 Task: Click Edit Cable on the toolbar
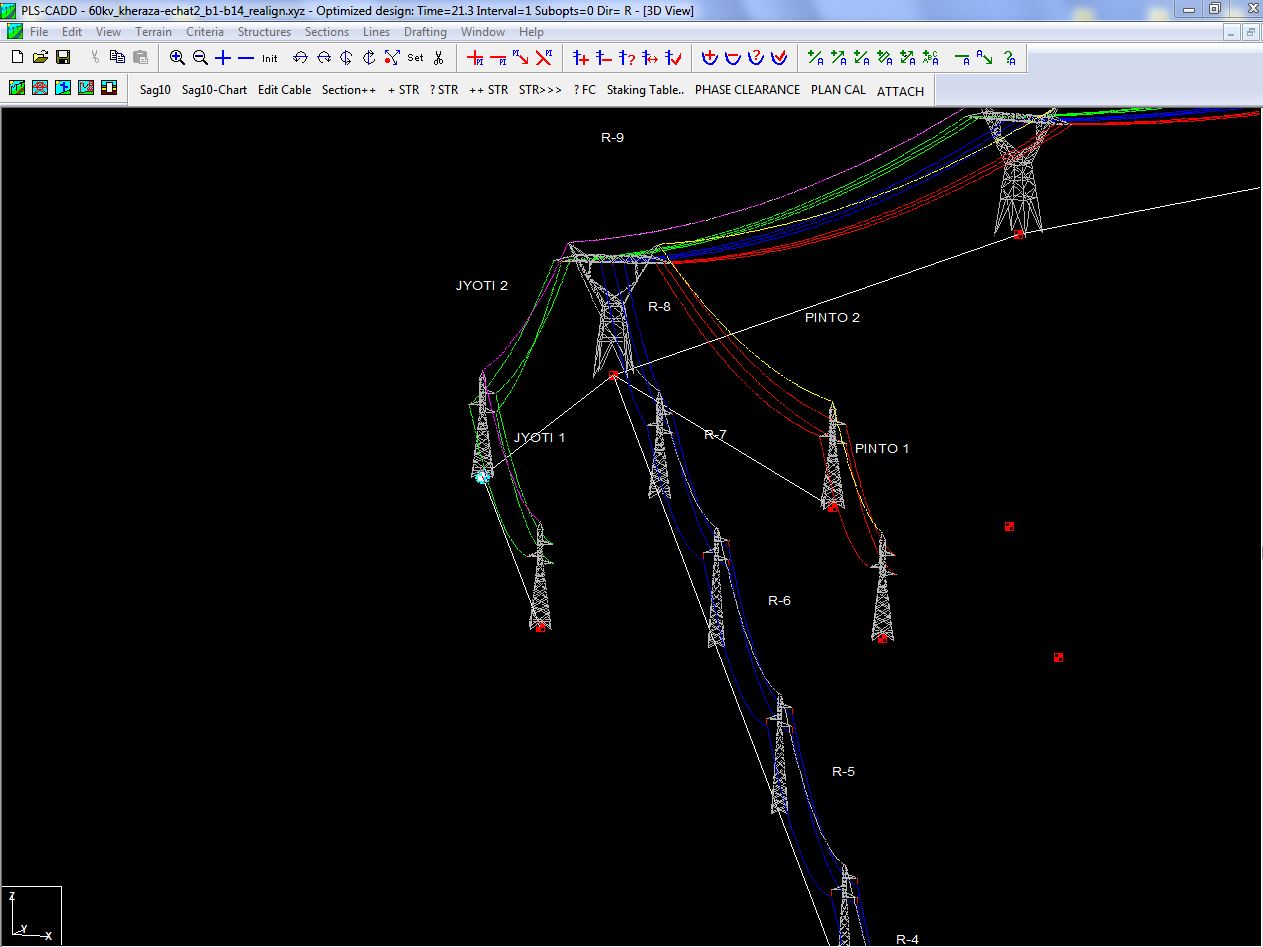click(x=284, y=90)
